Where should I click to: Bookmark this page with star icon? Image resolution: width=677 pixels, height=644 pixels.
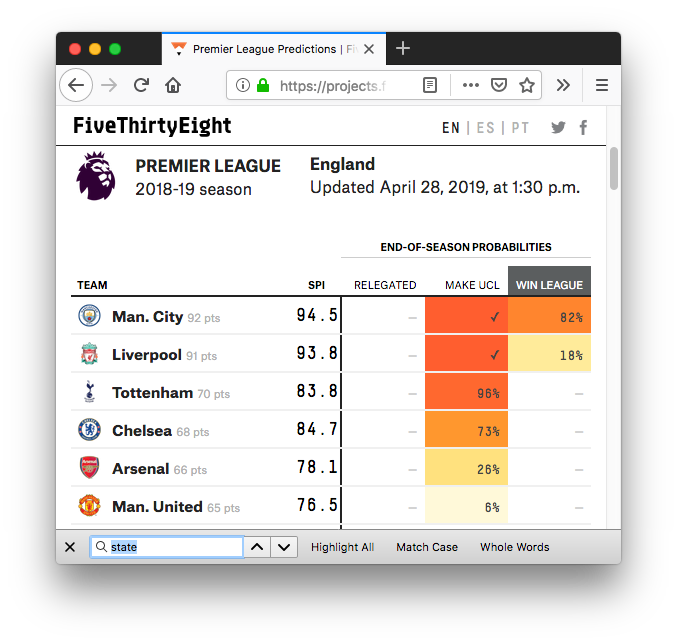(x=526, y=86)
